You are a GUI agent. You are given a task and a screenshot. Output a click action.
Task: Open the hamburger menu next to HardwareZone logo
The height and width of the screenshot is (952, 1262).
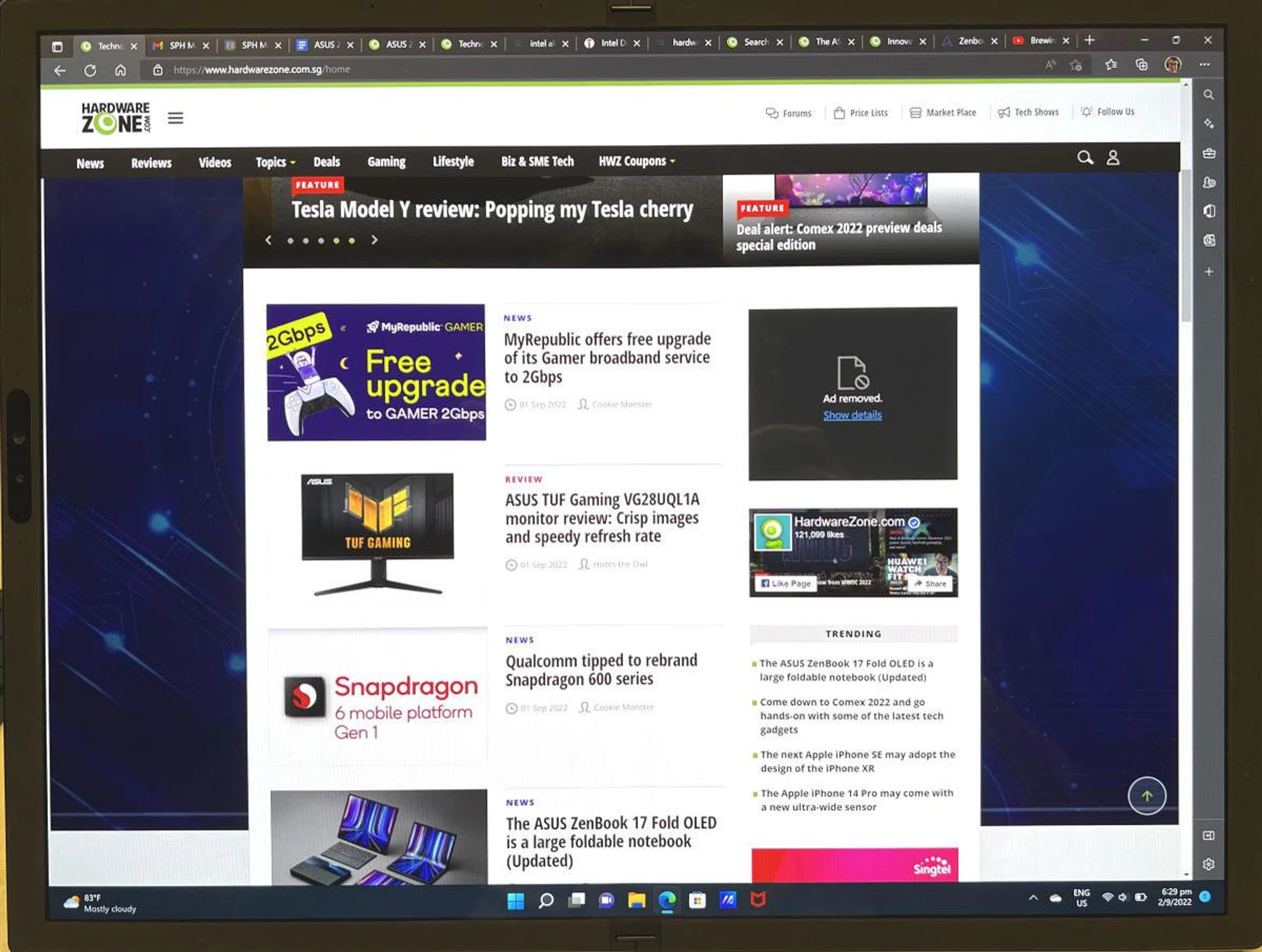[175, 118]
